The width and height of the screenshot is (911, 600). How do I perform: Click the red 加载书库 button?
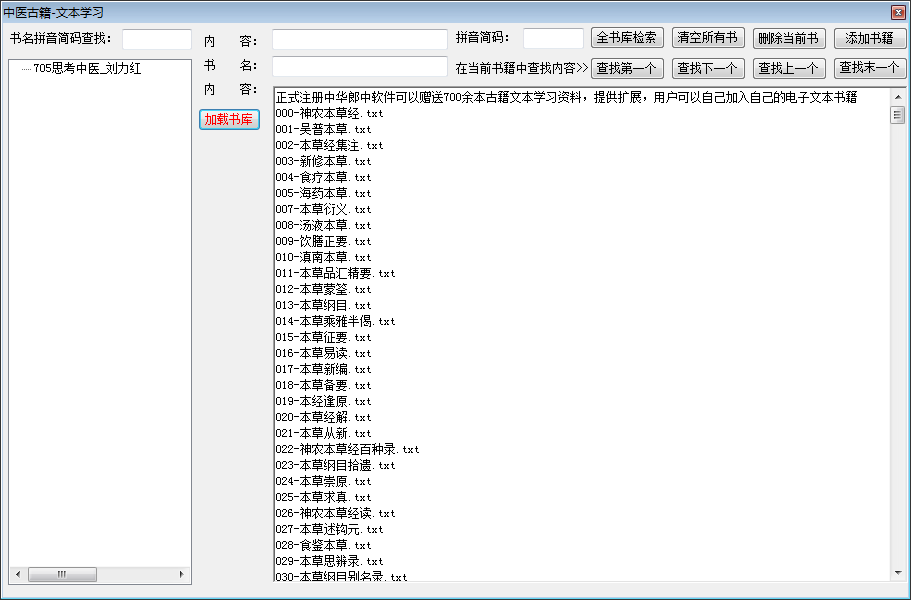[229, 119]
